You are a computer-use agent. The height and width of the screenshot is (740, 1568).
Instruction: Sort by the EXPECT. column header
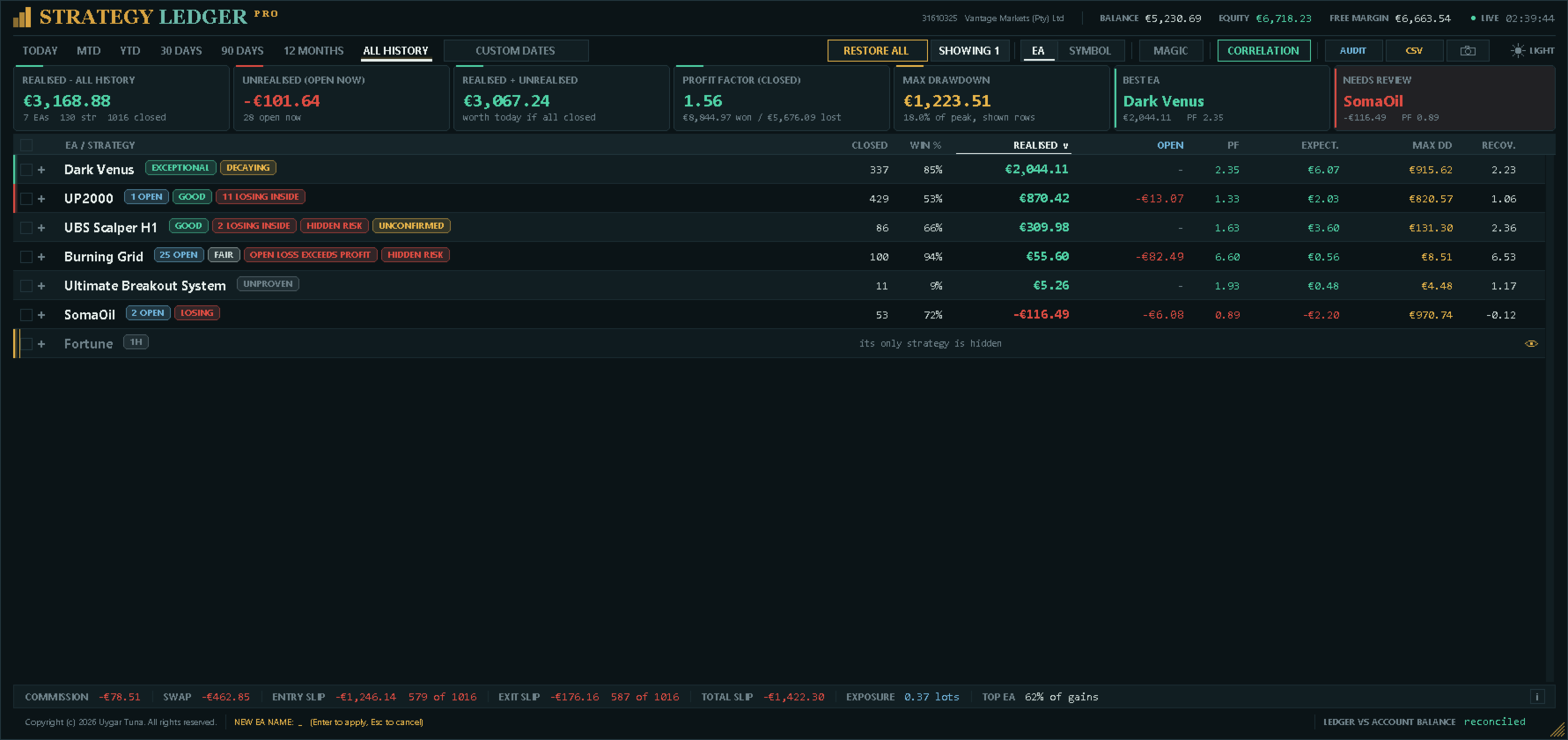(x=1320, y=145)
